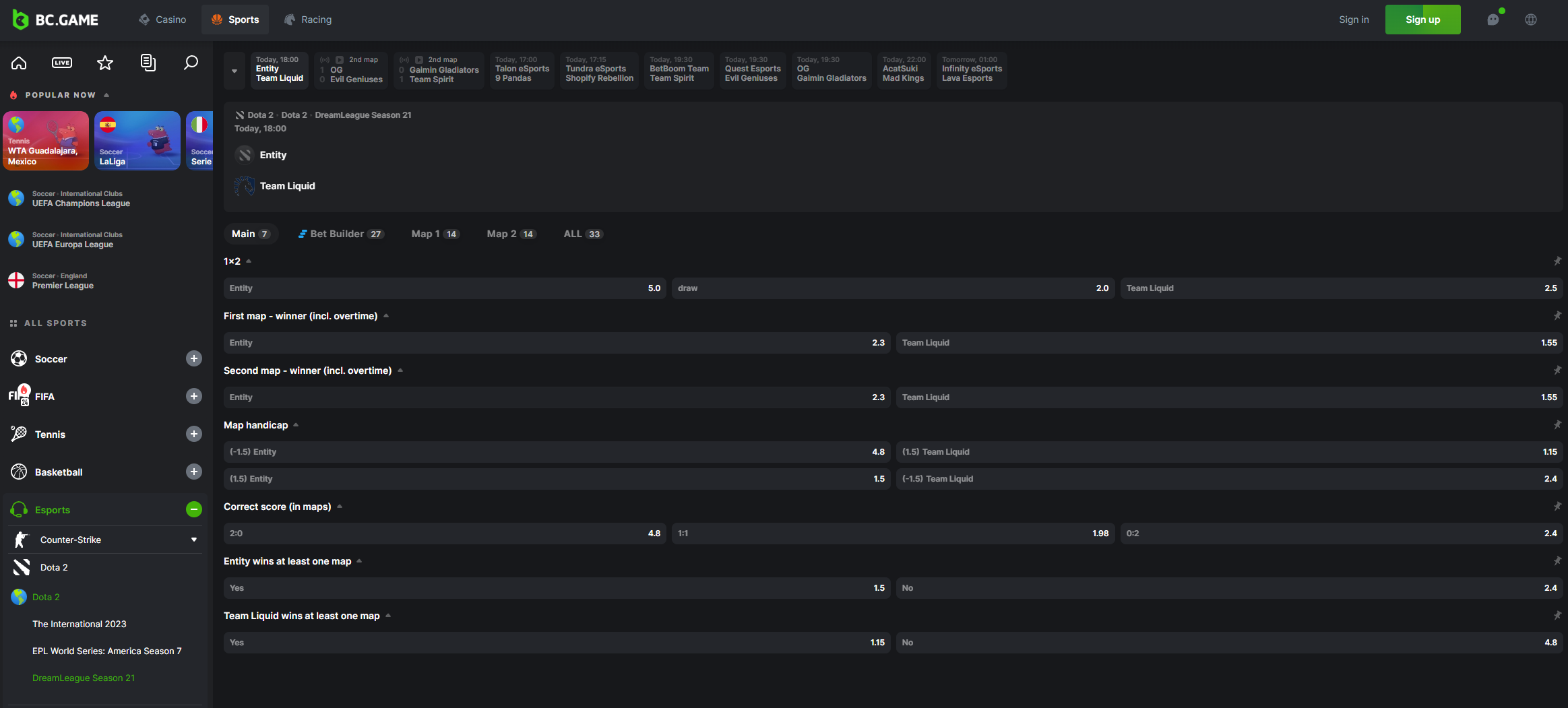Select the Main markets tab

click(x=251, y=234)
